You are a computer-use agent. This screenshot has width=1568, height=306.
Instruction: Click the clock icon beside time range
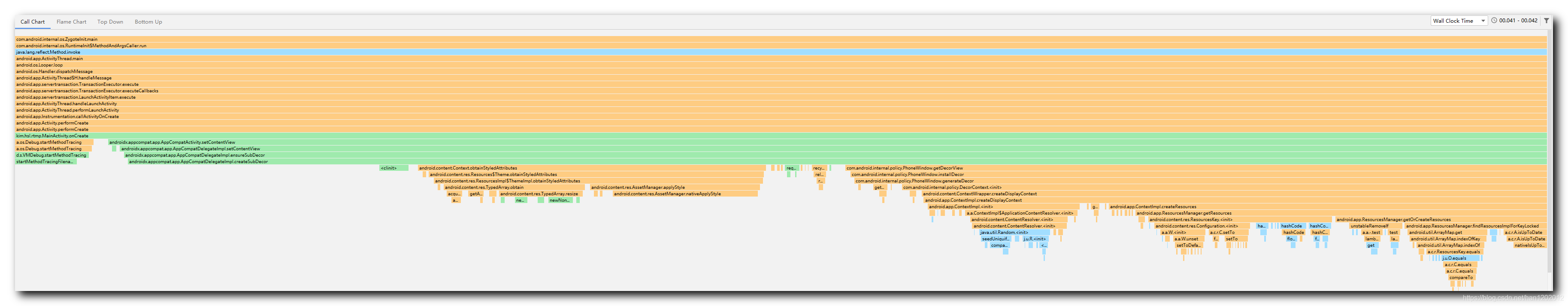[x=1494, y=21]
